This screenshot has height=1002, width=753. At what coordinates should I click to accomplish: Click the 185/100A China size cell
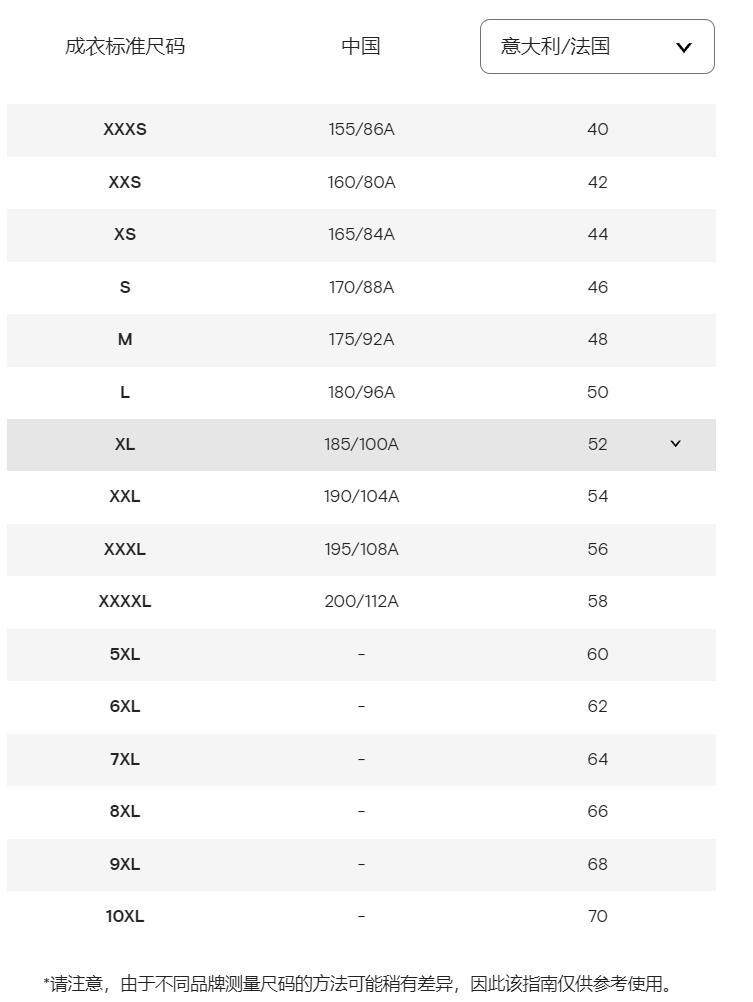[361, 444]
